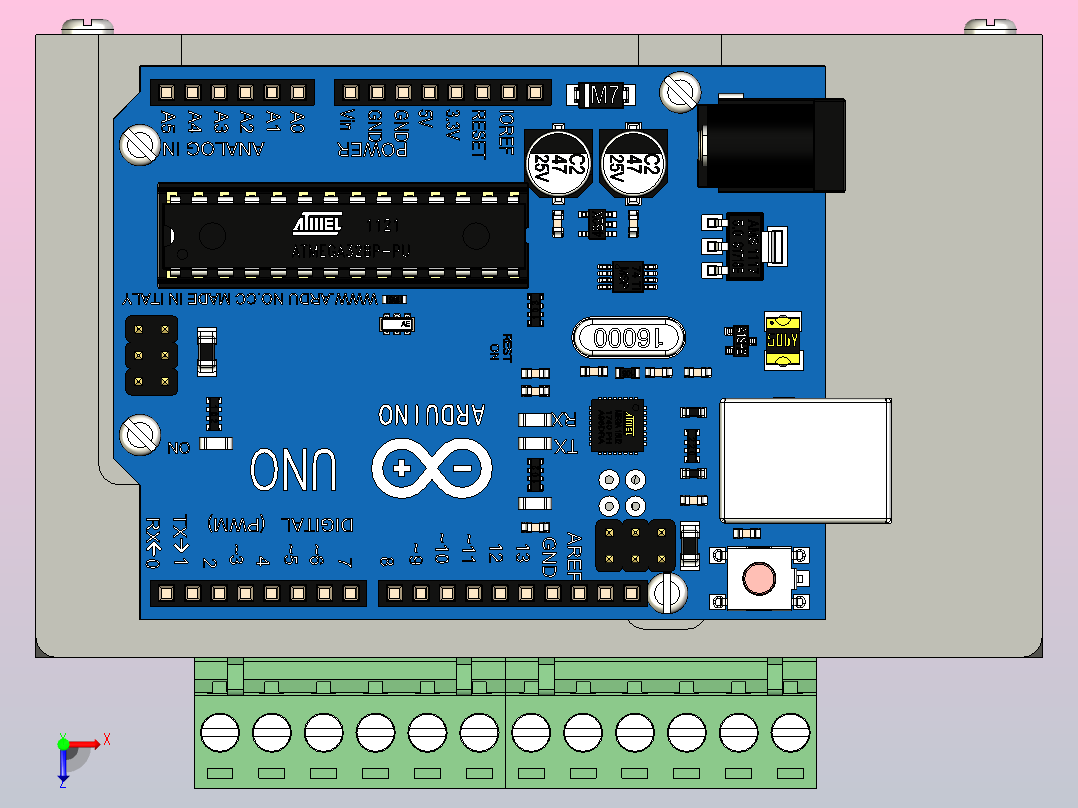Select the TX LED on the board
This screenshot has width=1078, height=808.
(x=535, y=444)
